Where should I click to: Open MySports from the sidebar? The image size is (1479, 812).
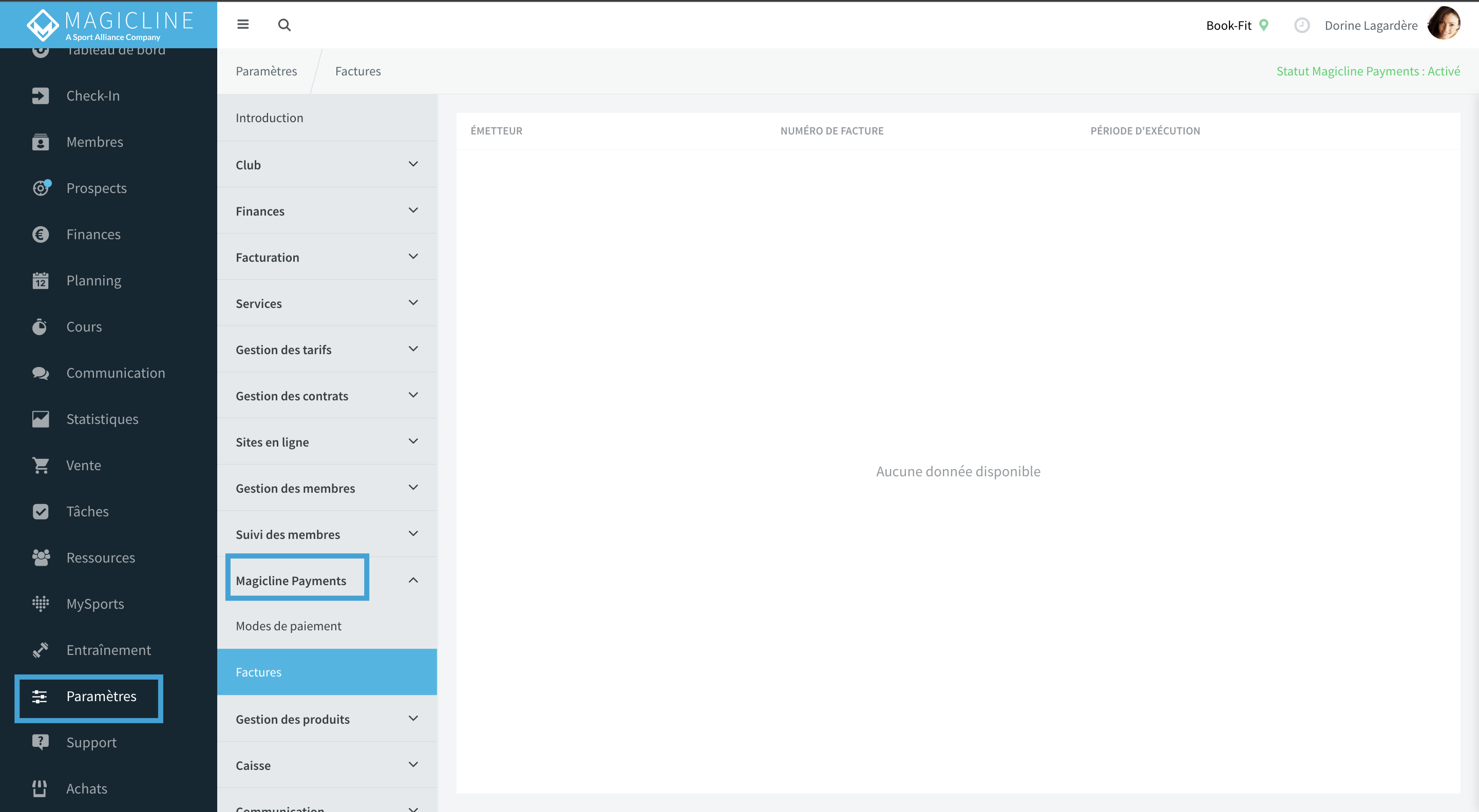[96, 604]
